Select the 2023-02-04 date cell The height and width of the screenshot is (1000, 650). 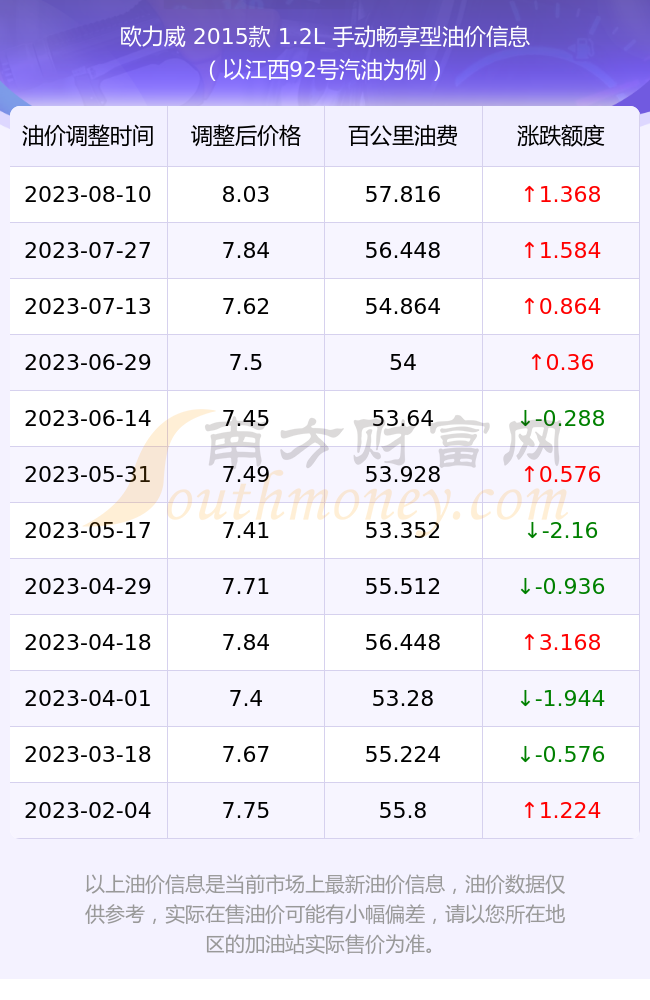point(88,811)
